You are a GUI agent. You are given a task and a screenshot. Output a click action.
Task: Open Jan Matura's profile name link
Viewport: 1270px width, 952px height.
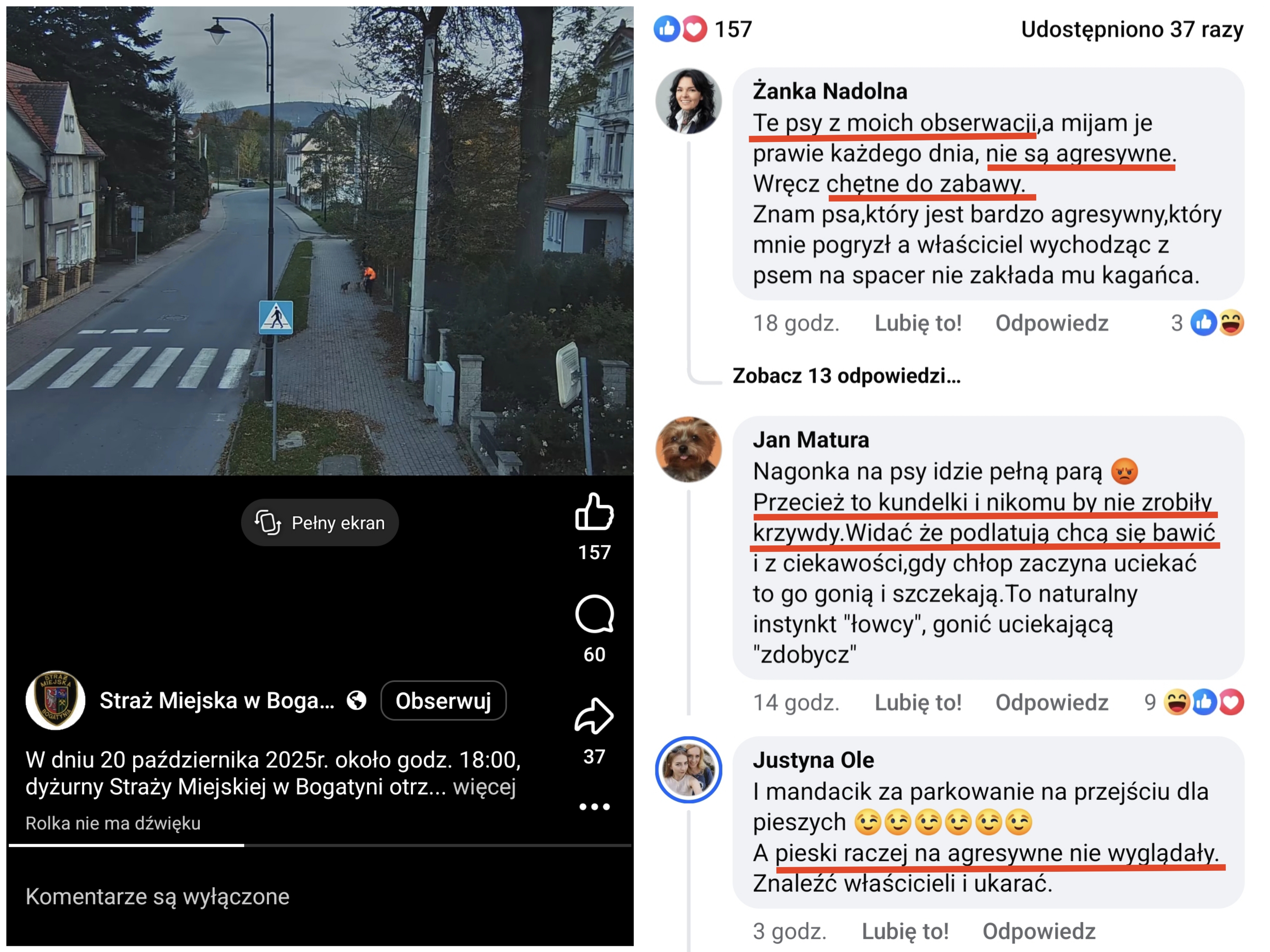[x=811, y=439]
